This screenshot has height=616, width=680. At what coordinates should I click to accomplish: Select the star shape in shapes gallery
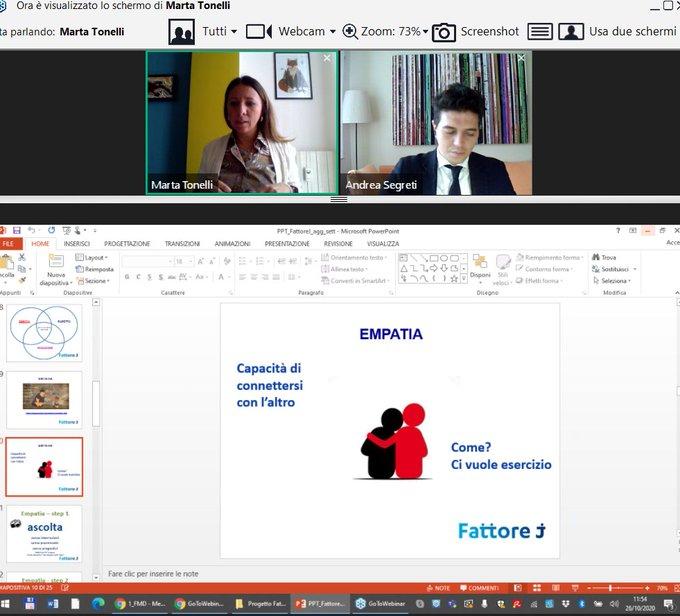coord(454,279)
